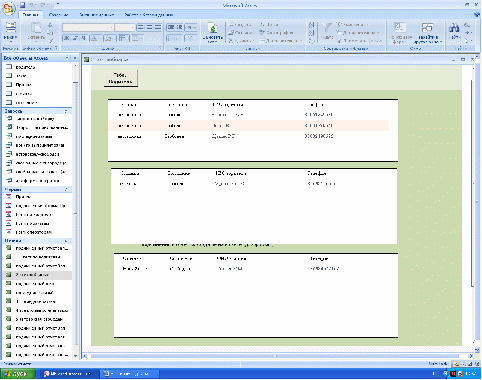482x380 pixels.
Task: Open the Windows Start (пуск) button
Action: click(x=18, y=374)
